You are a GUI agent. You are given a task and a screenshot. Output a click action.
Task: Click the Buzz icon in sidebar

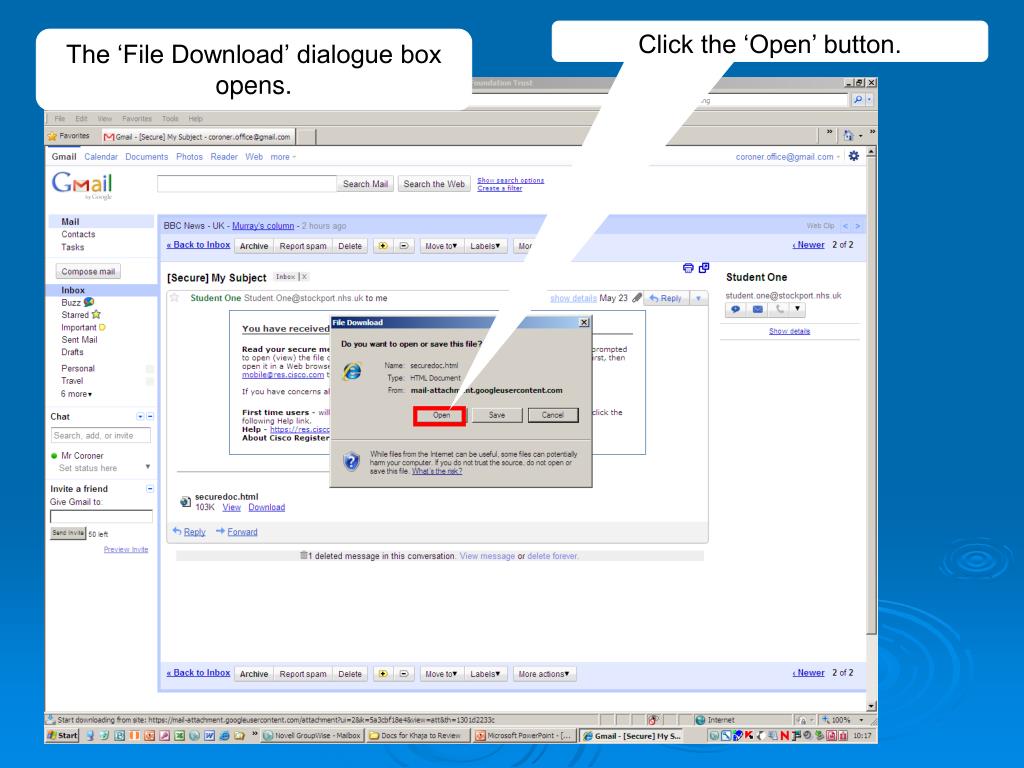click(x=89, y=302)
